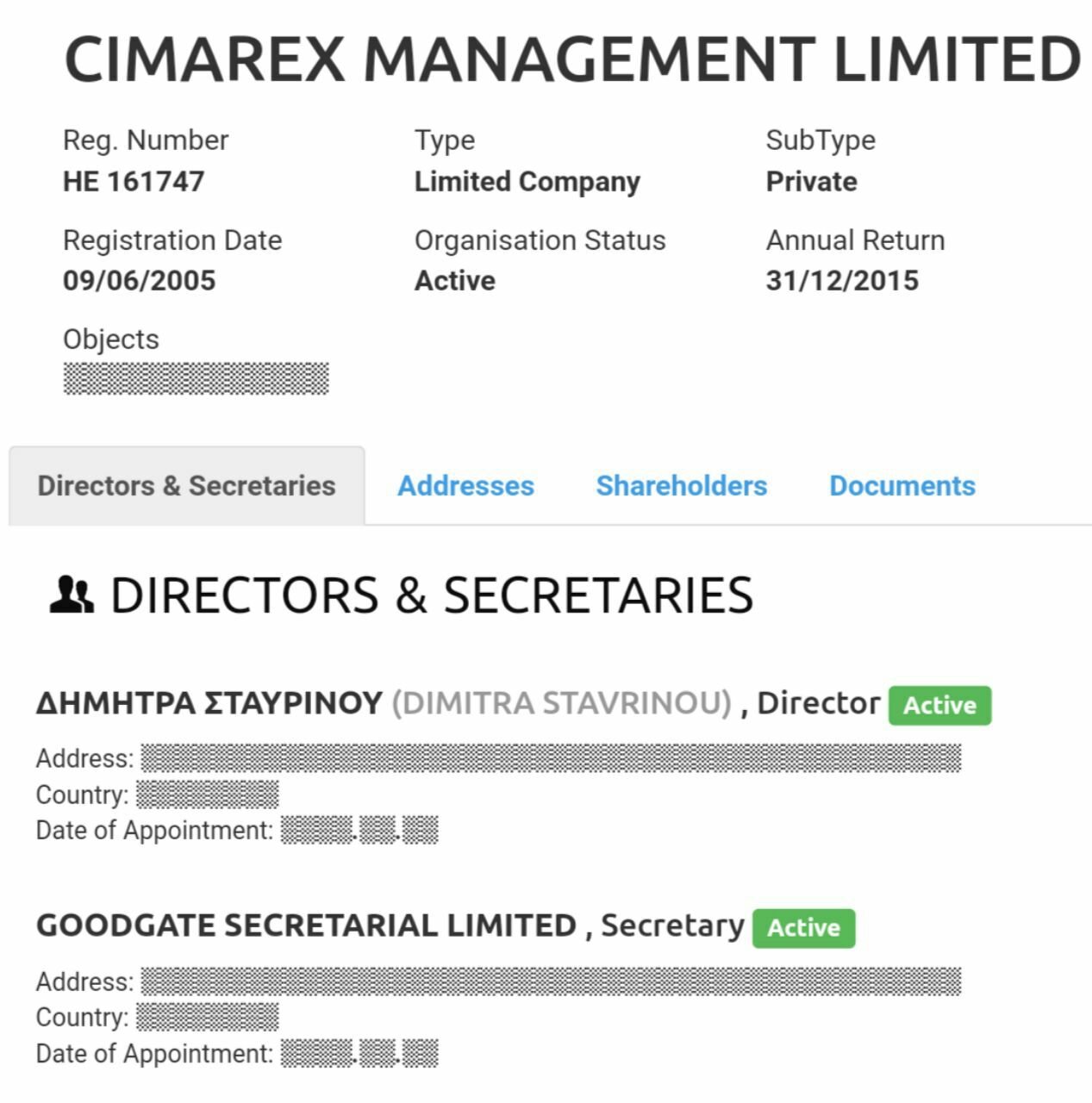Viewport: 1092px width, 1103px height.
Task: Click the redacted secretary address bar
Action: point(551,981)
